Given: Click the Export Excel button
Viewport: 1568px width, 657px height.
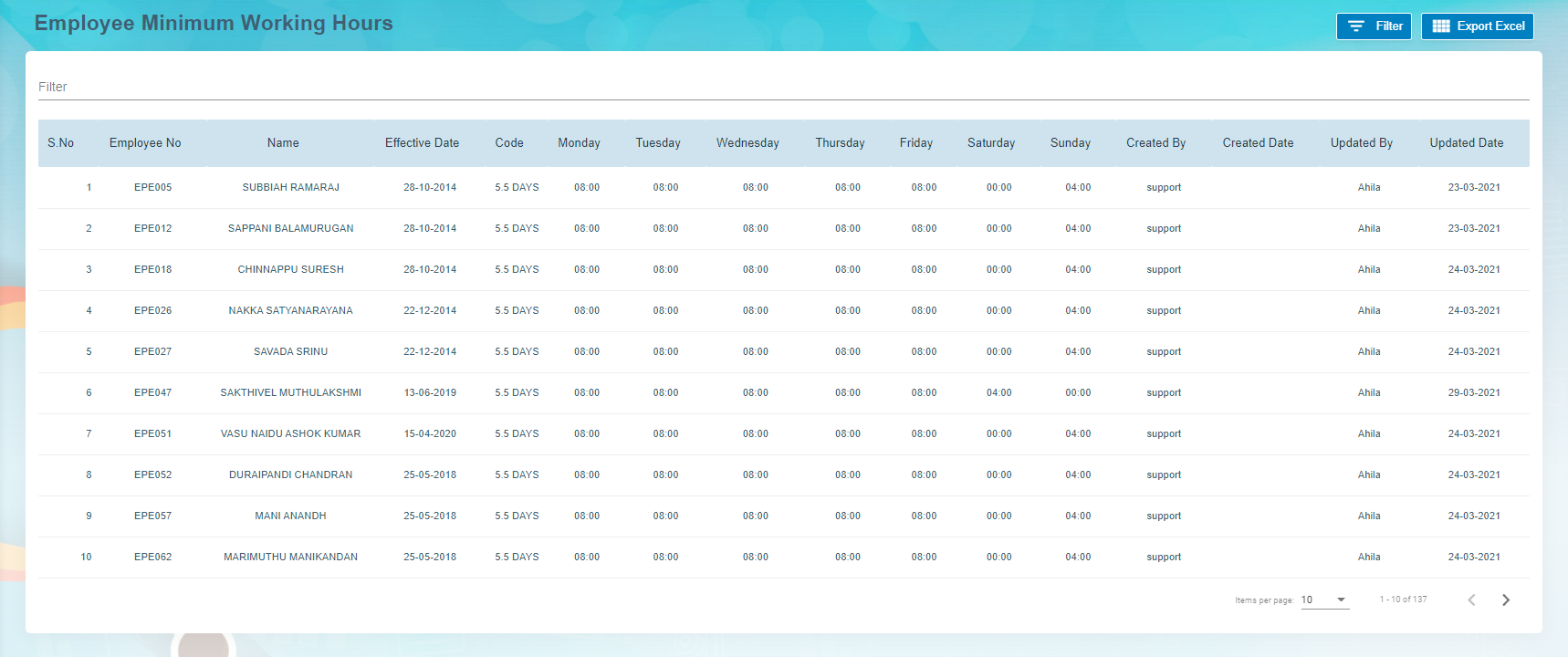Looking at the screenshot, I should [x=1477, y=26].
